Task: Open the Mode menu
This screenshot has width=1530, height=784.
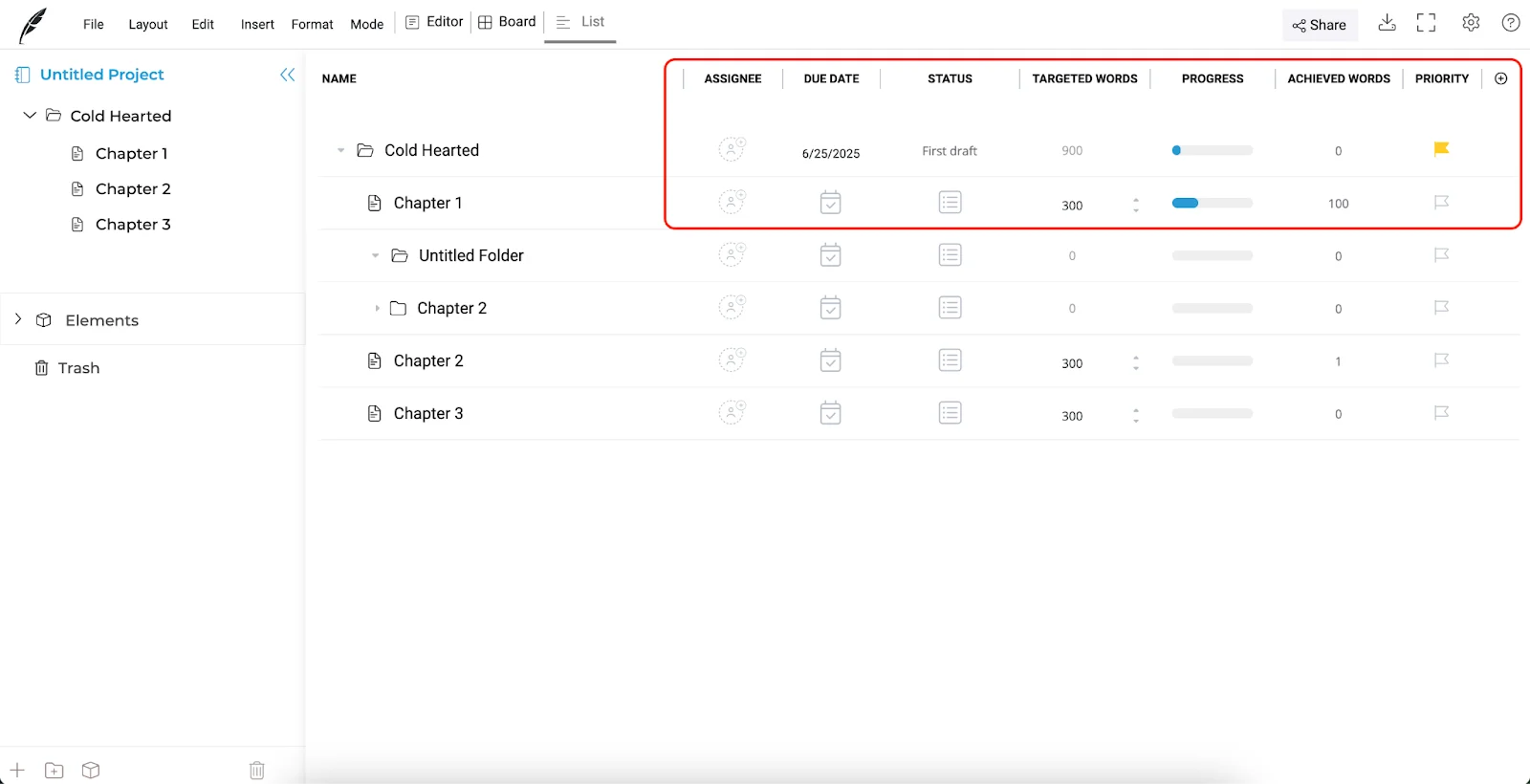Action: pos(367,25)
